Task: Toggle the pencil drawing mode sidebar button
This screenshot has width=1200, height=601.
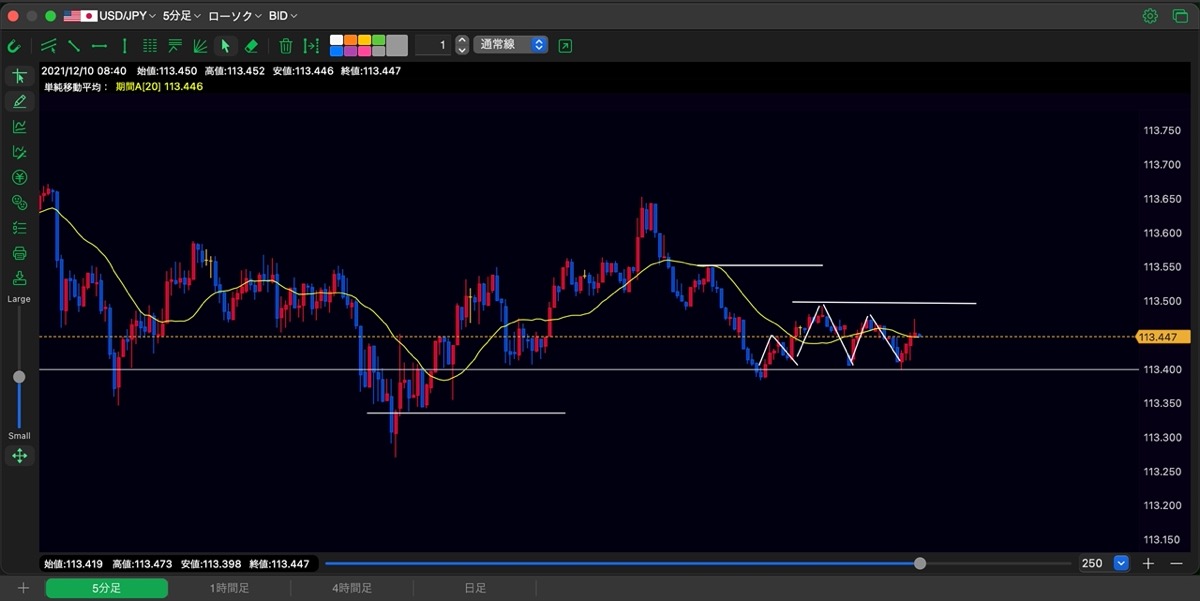Action: [x=19, y=101]
